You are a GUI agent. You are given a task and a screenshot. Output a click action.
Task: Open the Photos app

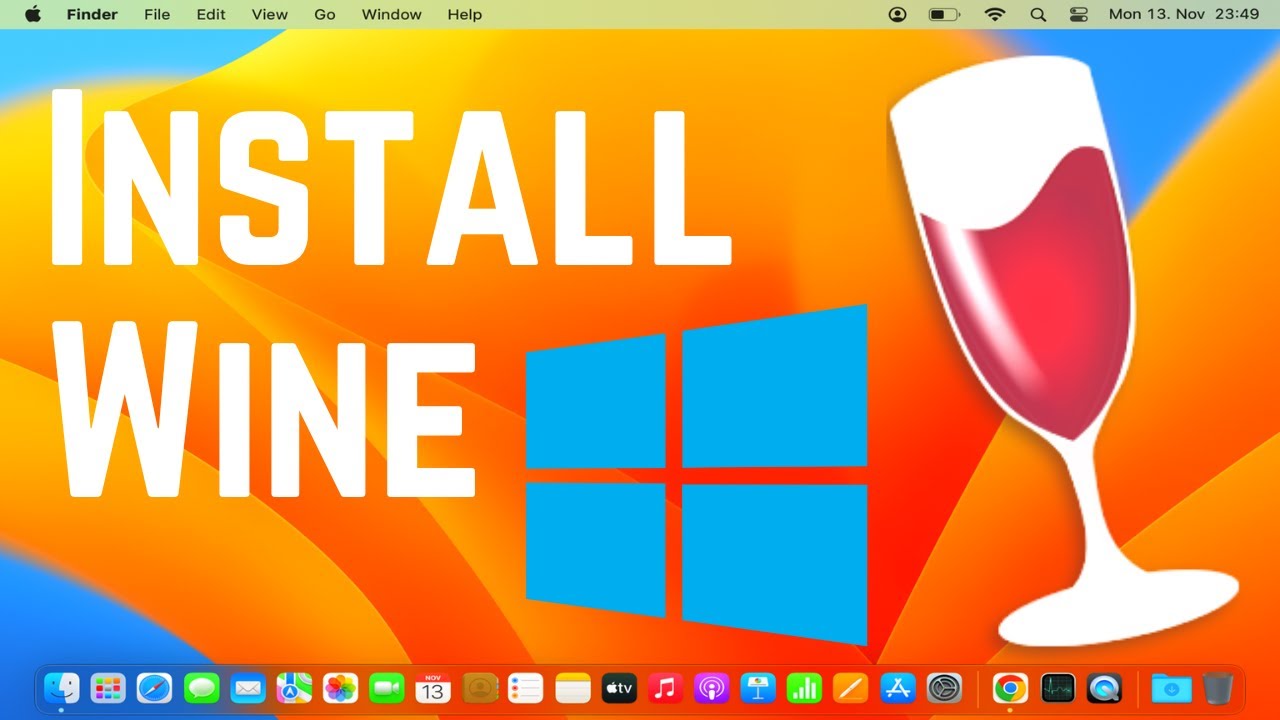341,688
